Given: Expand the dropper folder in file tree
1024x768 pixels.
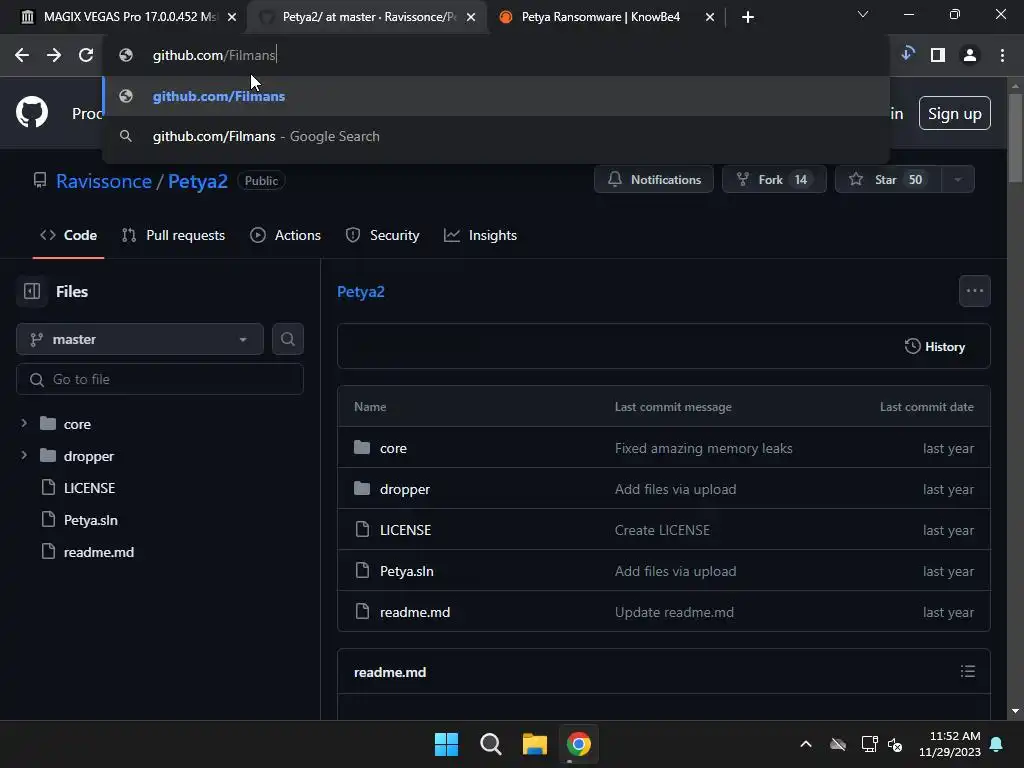Looking at the screenshot, I should point(24,455).
